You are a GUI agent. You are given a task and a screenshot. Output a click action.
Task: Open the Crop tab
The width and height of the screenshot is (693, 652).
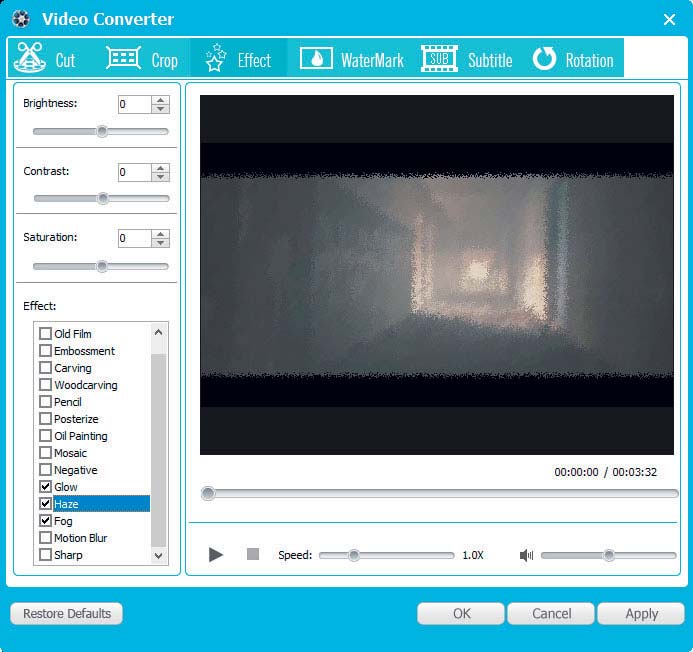coord(142,58)
